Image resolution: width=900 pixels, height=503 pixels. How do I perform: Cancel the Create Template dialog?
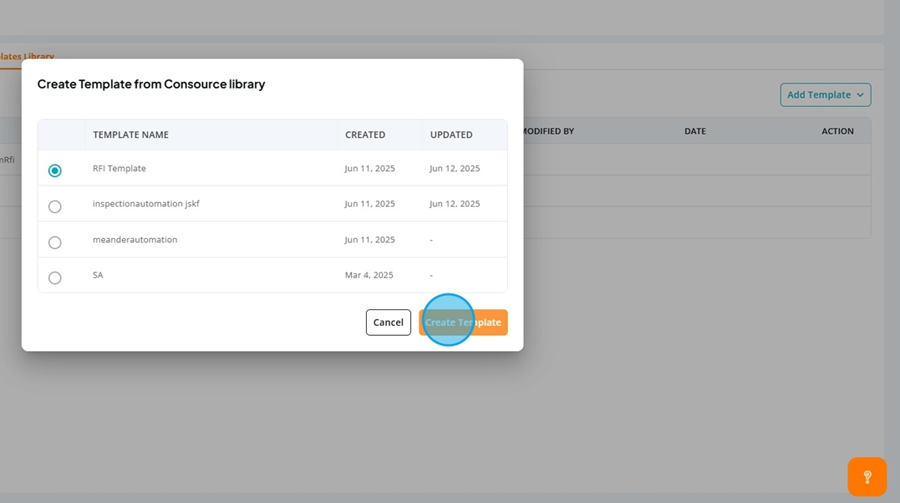pyautogui.click(x=388, y=322)
